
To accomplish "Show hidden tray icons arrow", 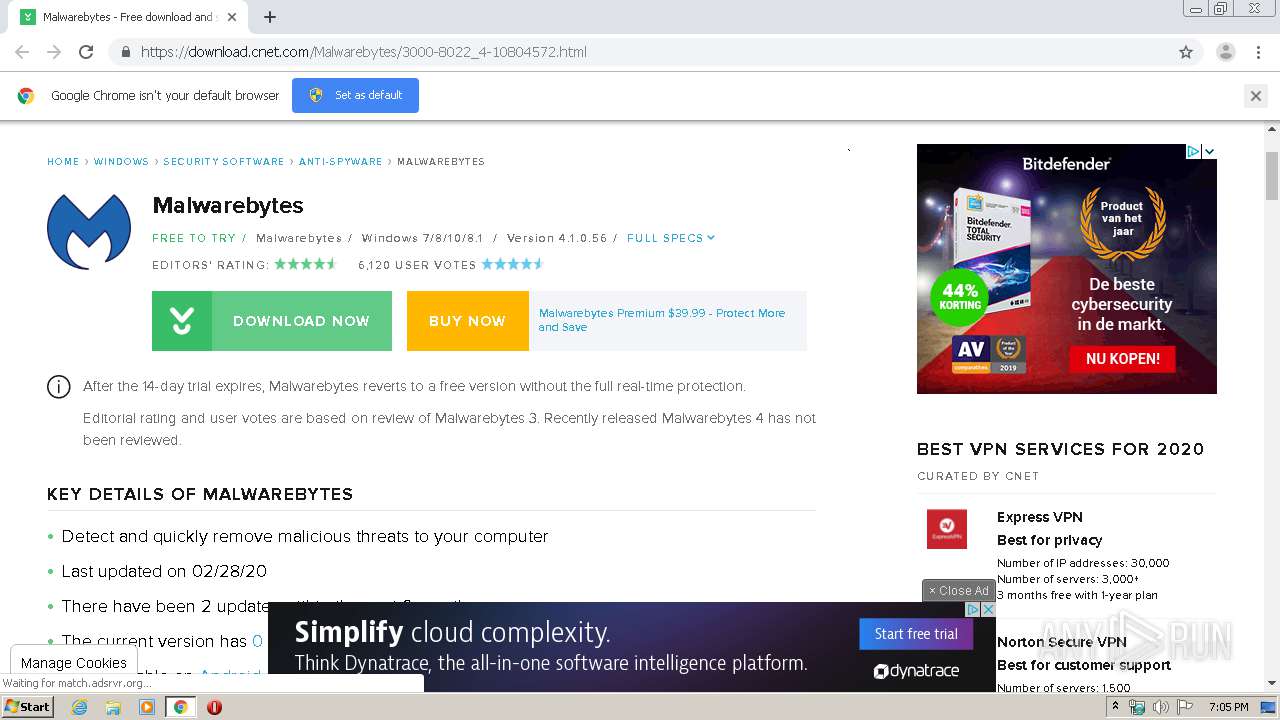I will [1117, 707].
